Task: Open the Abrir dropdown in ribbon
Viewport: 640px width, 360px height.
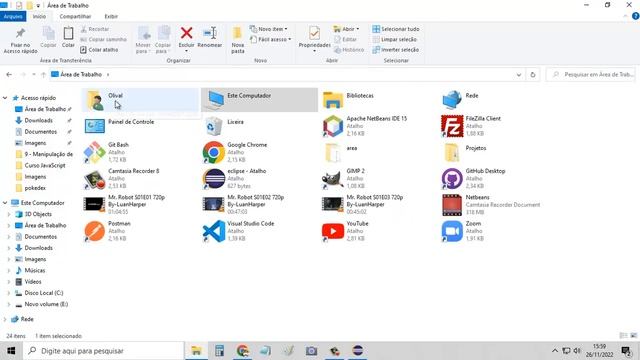Action: coord(346,29)
